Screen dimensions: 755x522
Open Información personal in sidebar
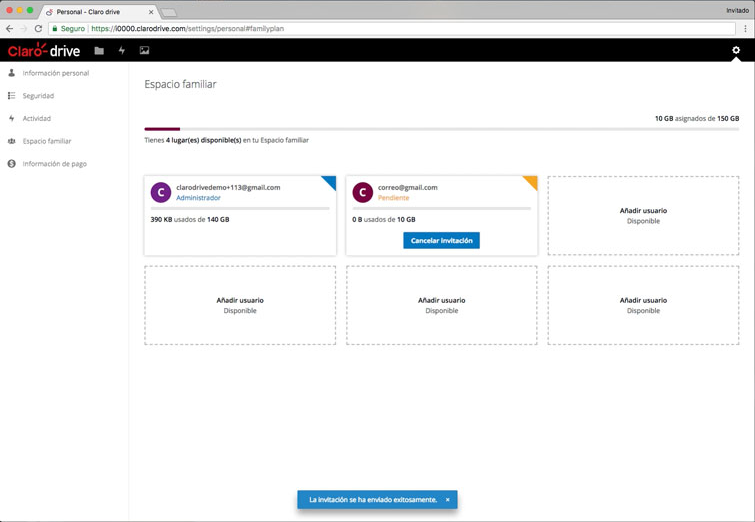click(55, 73)
